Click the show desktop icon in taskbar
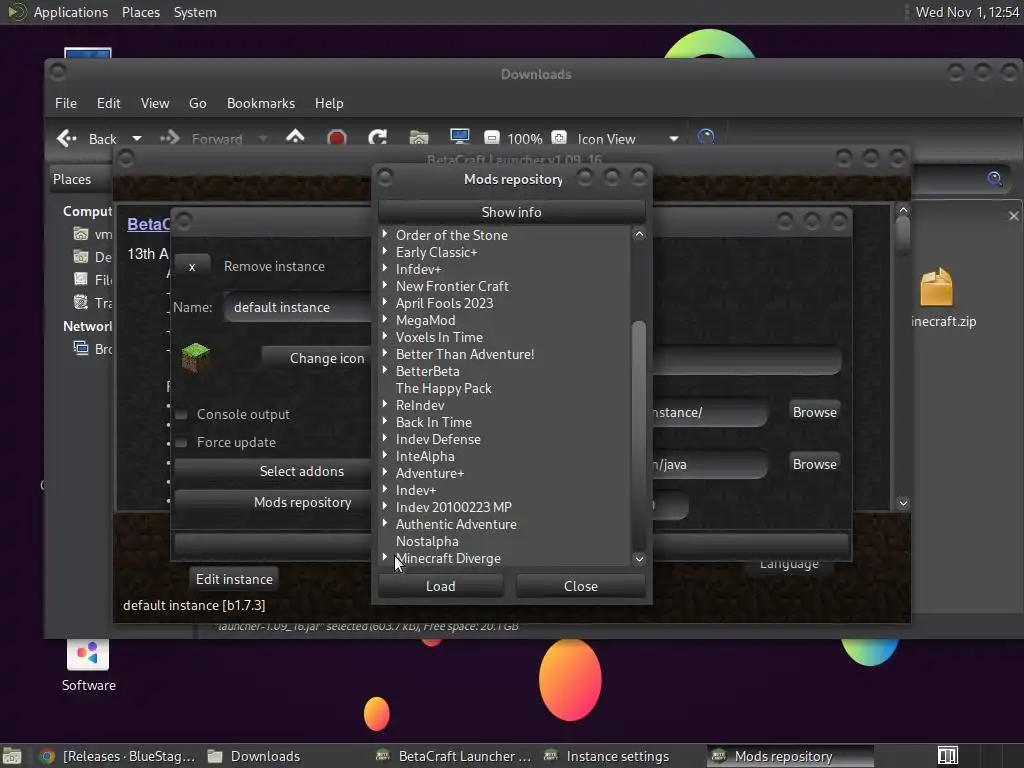 [12, 756]
